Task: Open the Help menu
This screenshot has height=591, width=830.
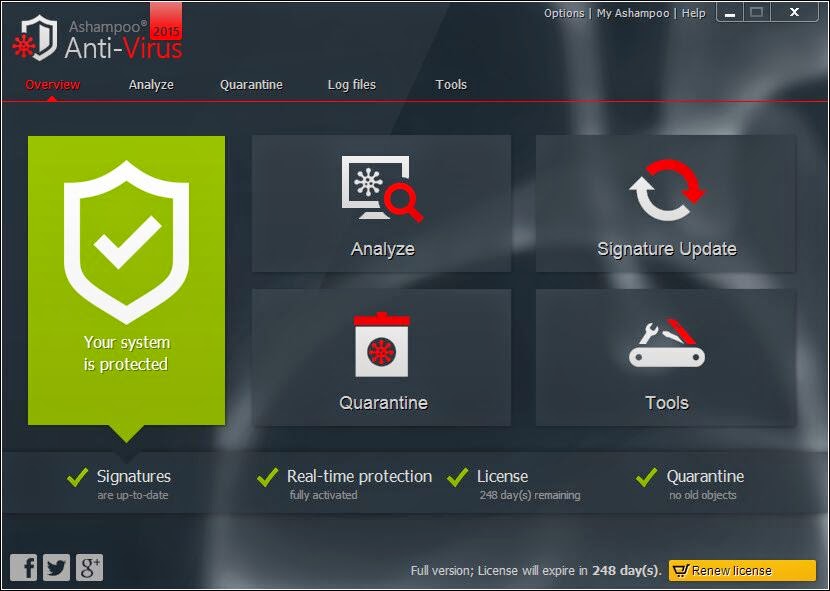Action: pos(693,13)
